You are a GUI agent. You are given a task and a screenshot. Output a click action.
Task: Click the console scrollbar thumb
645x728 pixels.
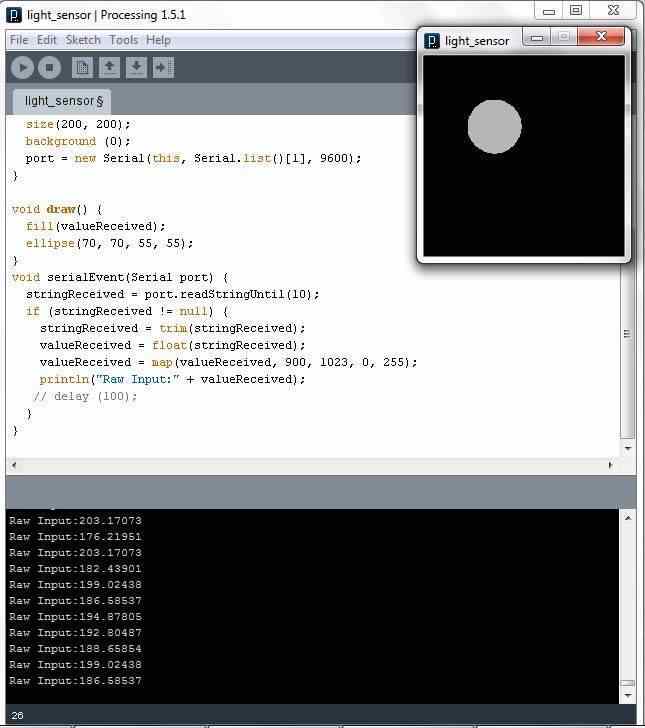pyautogui.click(x=628, y=683)
